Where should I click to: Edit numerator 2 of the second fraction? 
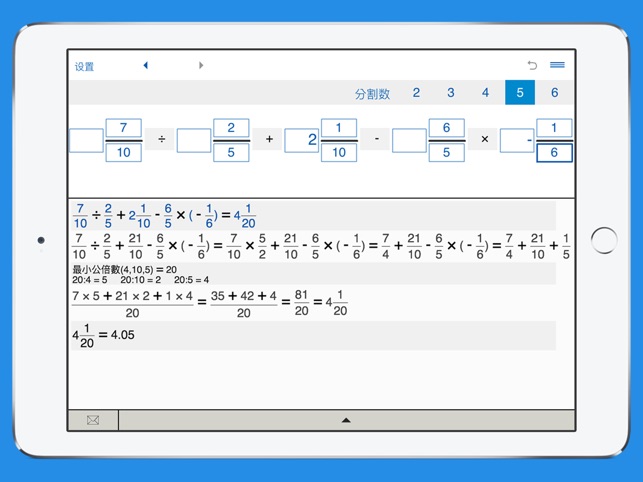[x=231, y=128]
